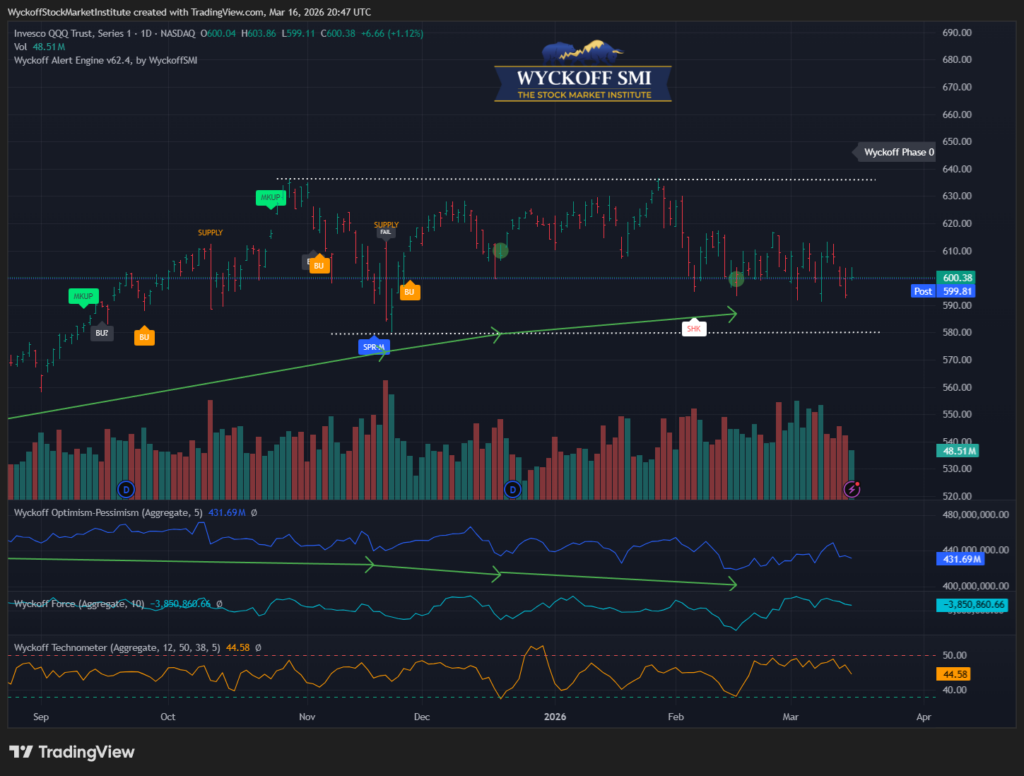Image resolution: width=1024 pixels, height=776 pixels.
Task: Select the dividend D marker near late December
Action: tap(513, 489)
